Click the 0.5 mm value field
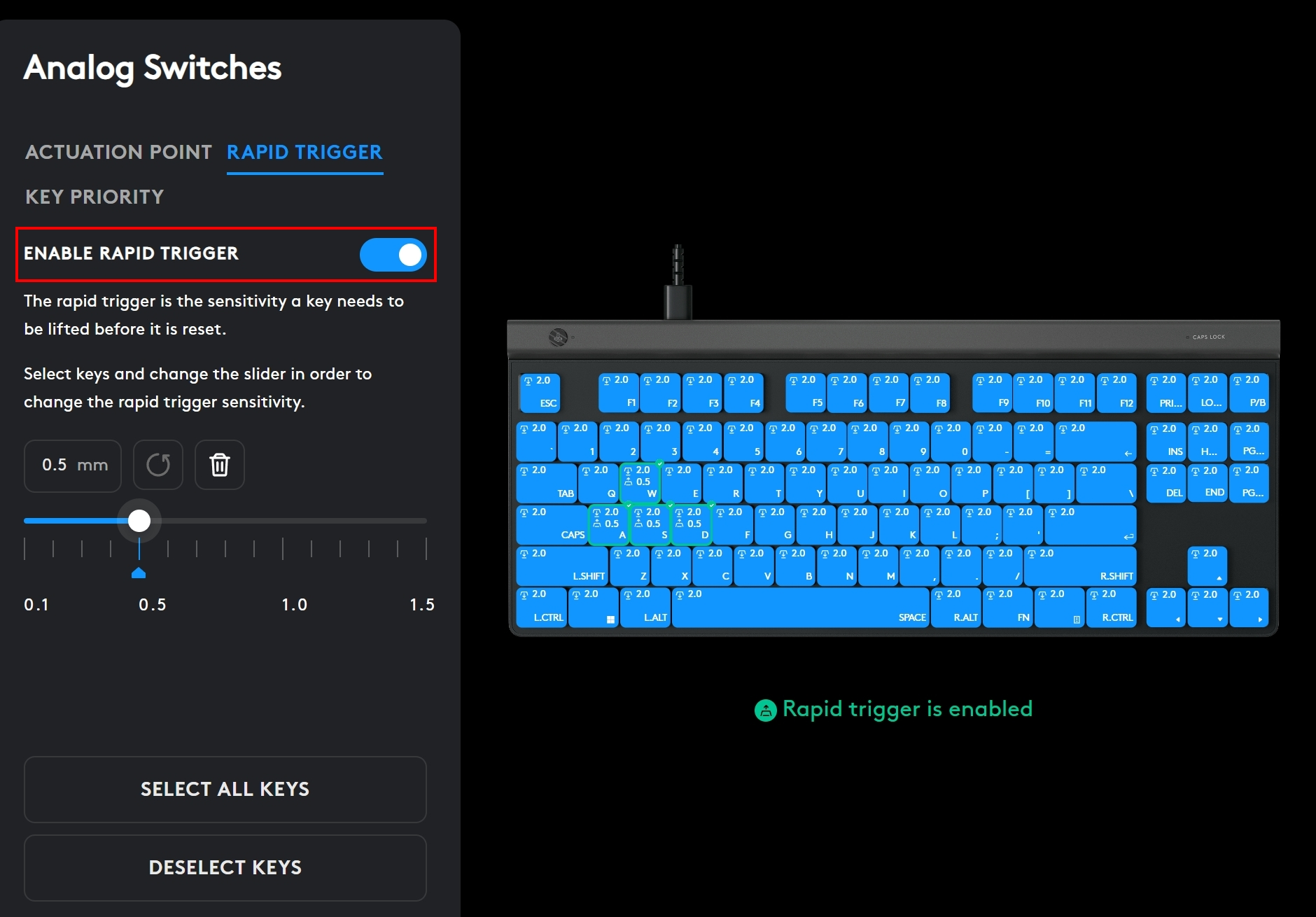The height and width of the screenshot is (917, 1316). 73,465
